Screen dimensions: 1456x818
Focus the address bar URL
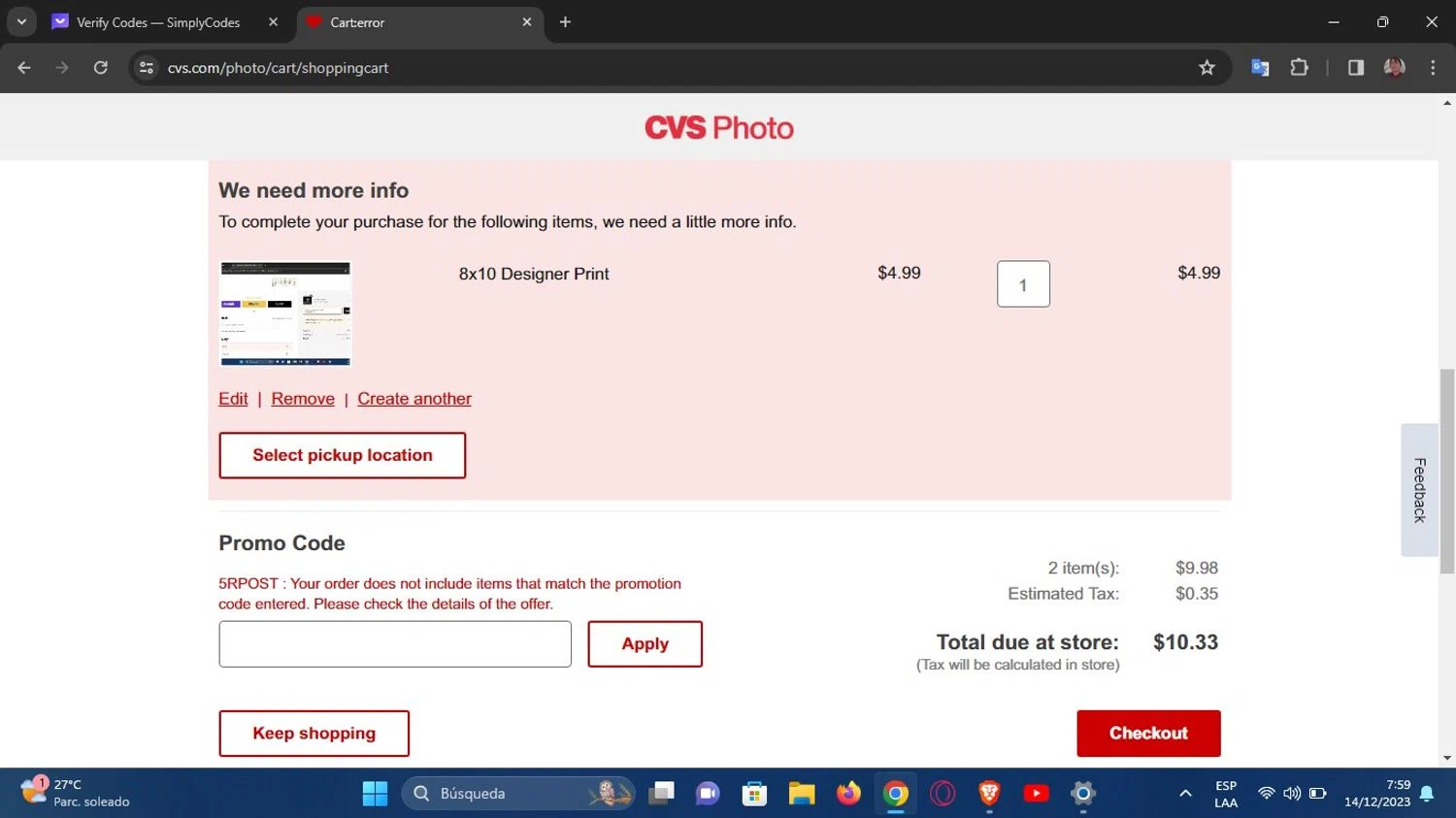pos(278,68)
